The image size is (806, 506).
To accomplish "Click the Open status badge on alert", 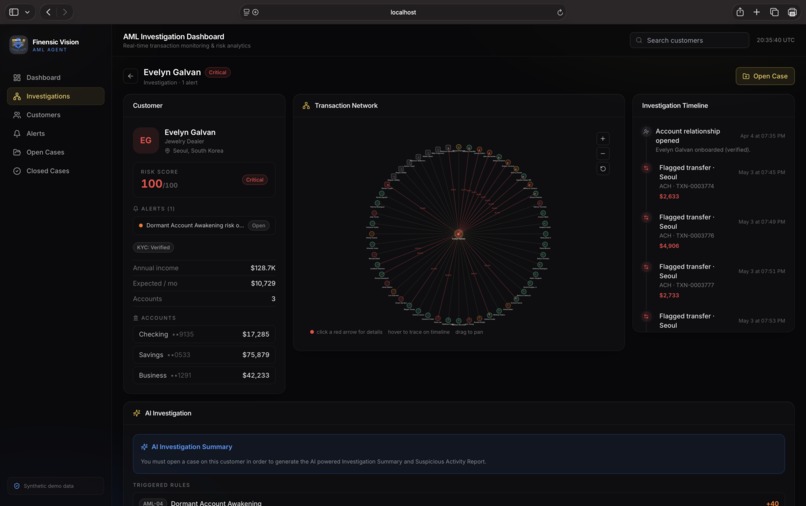I will tap(259, 225).
